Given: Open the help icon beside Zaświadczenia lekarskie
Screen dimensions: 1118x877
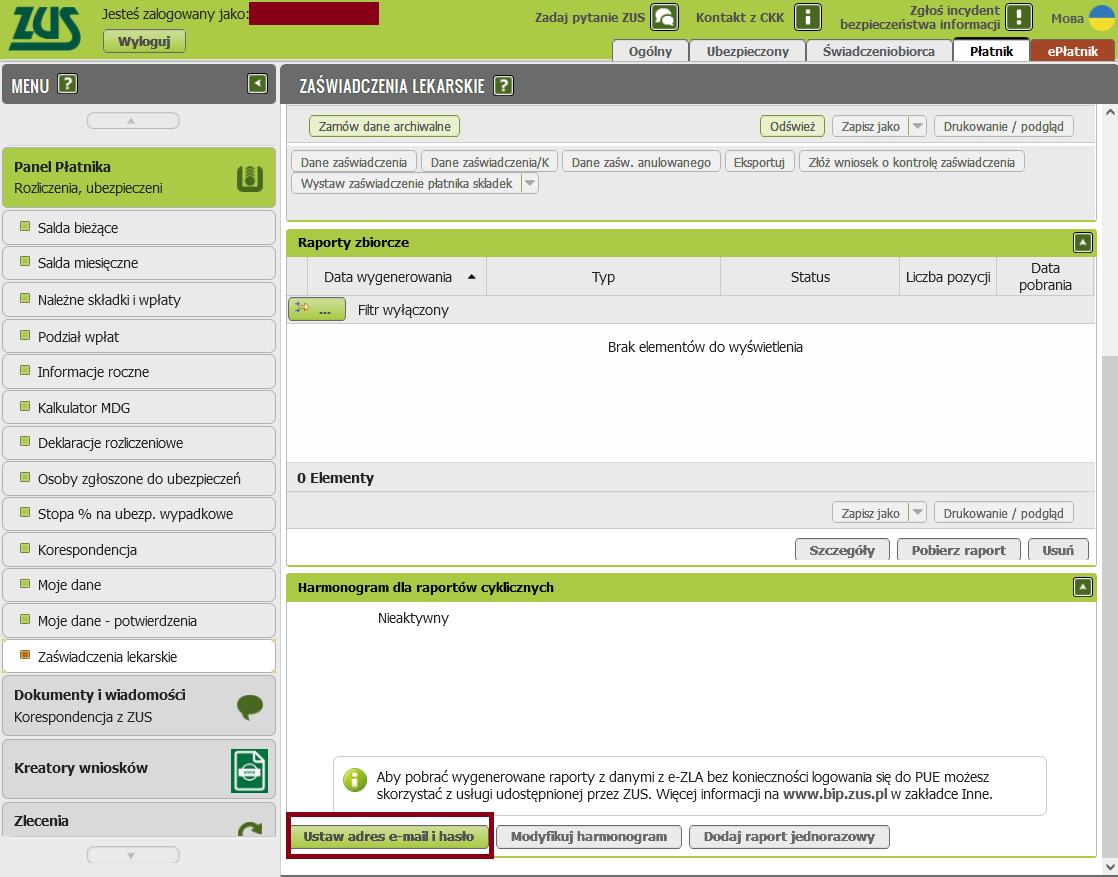Looking at the screenshot, I should [504, 86].
